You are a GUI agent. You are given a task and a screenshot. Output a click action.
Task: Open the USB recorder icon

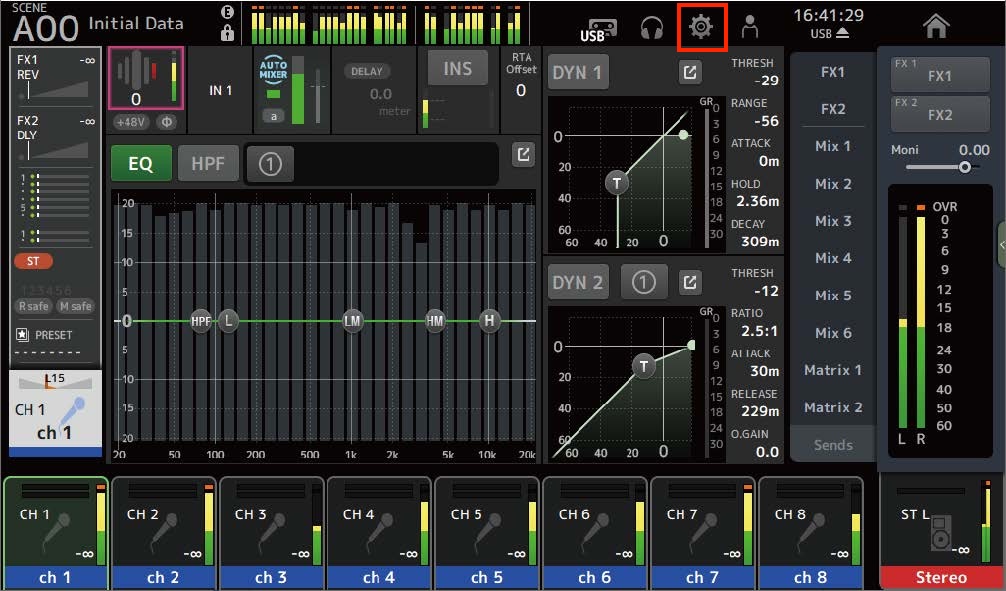(x=598, y=30)
